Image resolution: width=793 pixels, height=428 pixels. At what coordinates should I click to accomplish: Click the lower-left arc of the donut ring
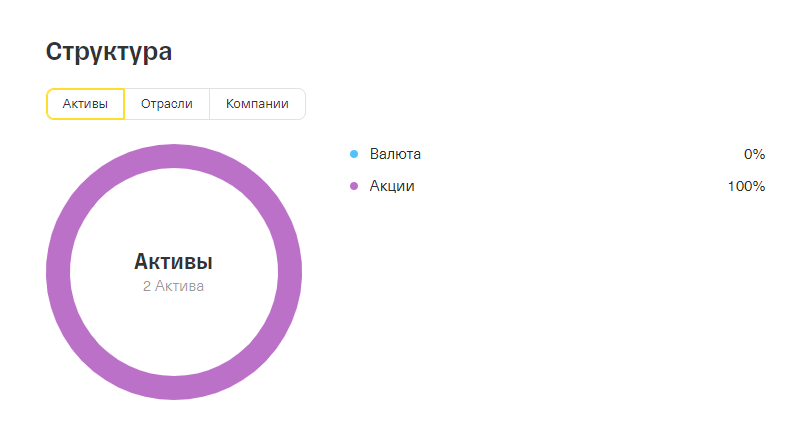coord(92,354)
